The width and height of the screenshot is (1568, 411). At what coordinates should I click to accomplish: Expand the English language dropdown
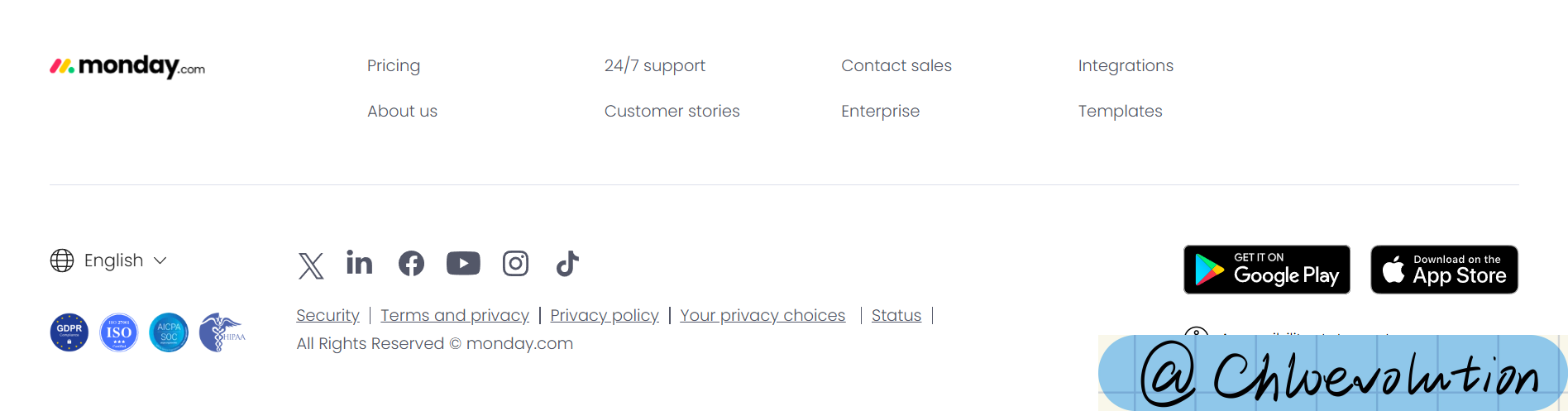click(108, 260)
